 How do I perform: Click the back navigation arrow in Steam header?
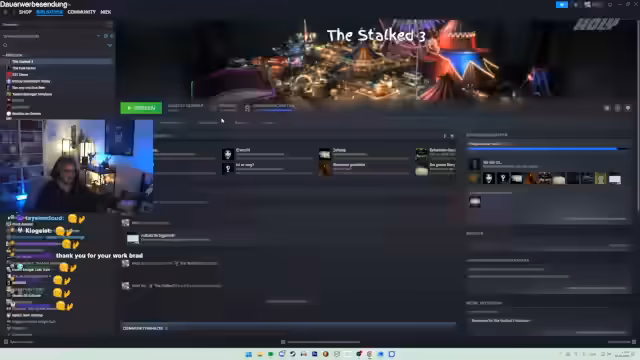coord(5,12)
